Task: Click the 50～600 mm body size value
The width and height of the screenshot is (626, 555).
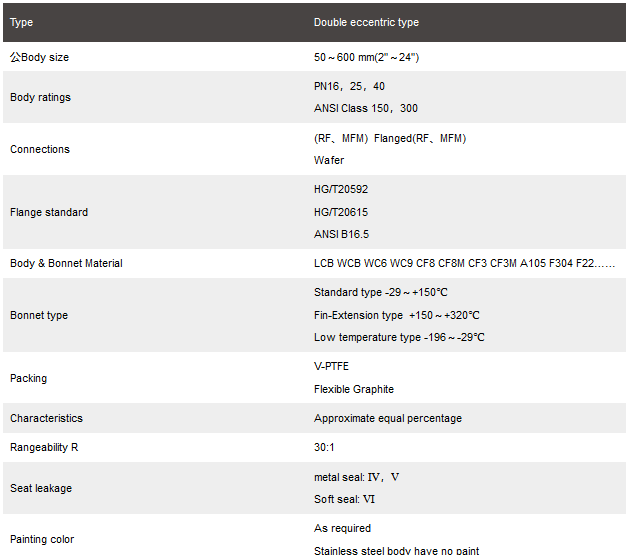Action: point(366,57)
